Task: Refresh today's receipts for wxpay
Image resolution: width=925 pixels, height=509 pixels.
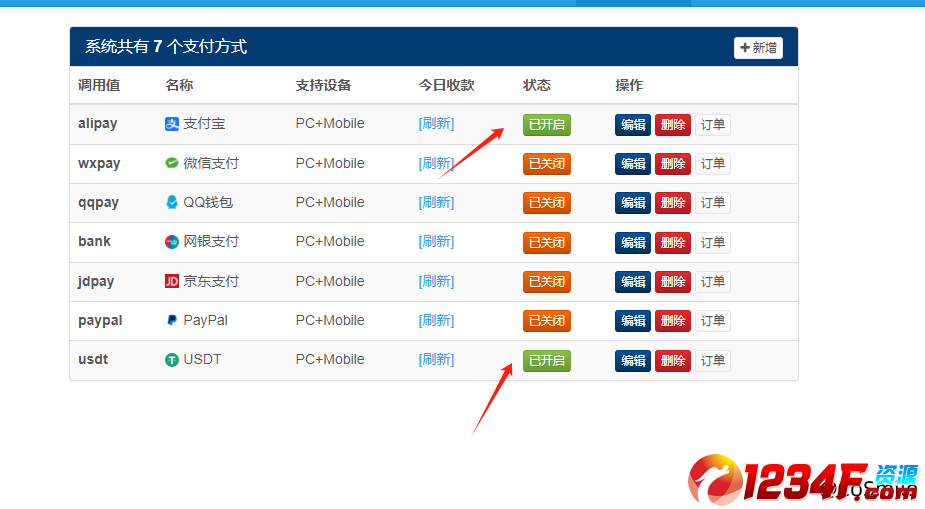Action: [x=437, y=163]
